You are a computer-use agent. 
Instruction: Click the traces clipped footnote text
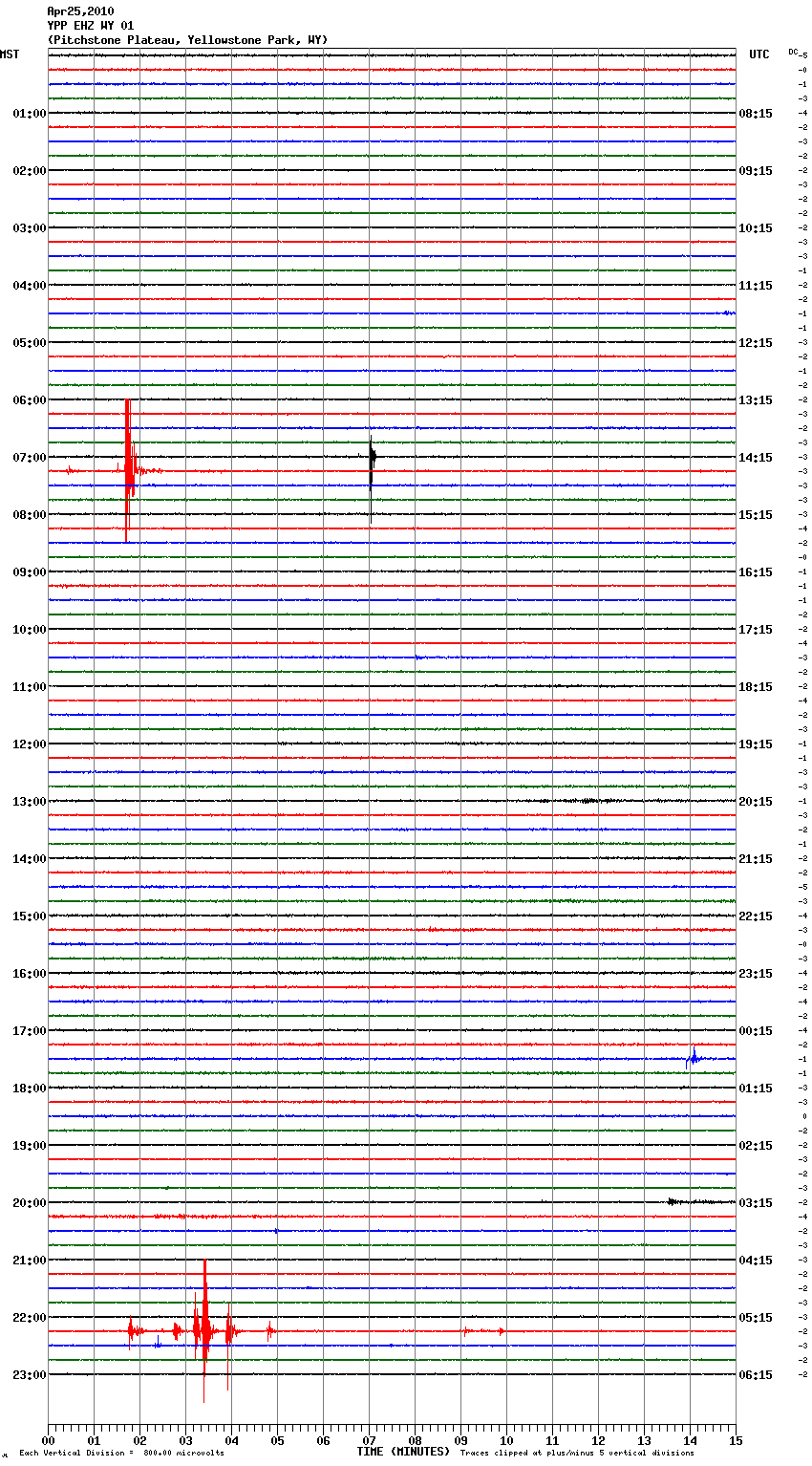tap(577, 1454)
